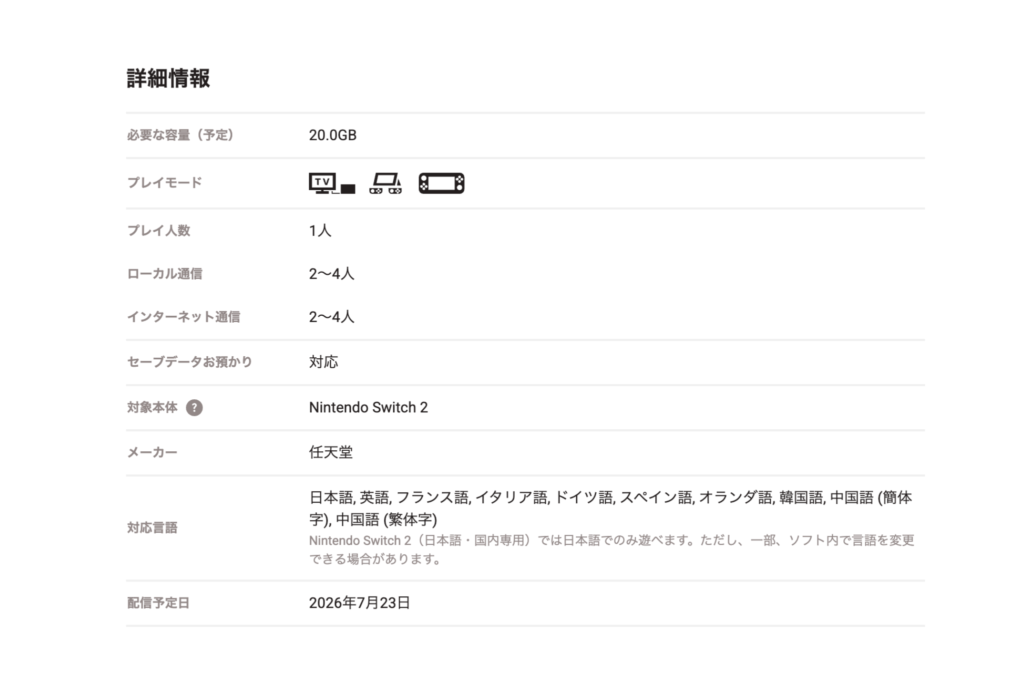The height and width of the screenshot is (683, 1024).
Task: Select the 詳細情報 heading
Action: coord(168,78)
